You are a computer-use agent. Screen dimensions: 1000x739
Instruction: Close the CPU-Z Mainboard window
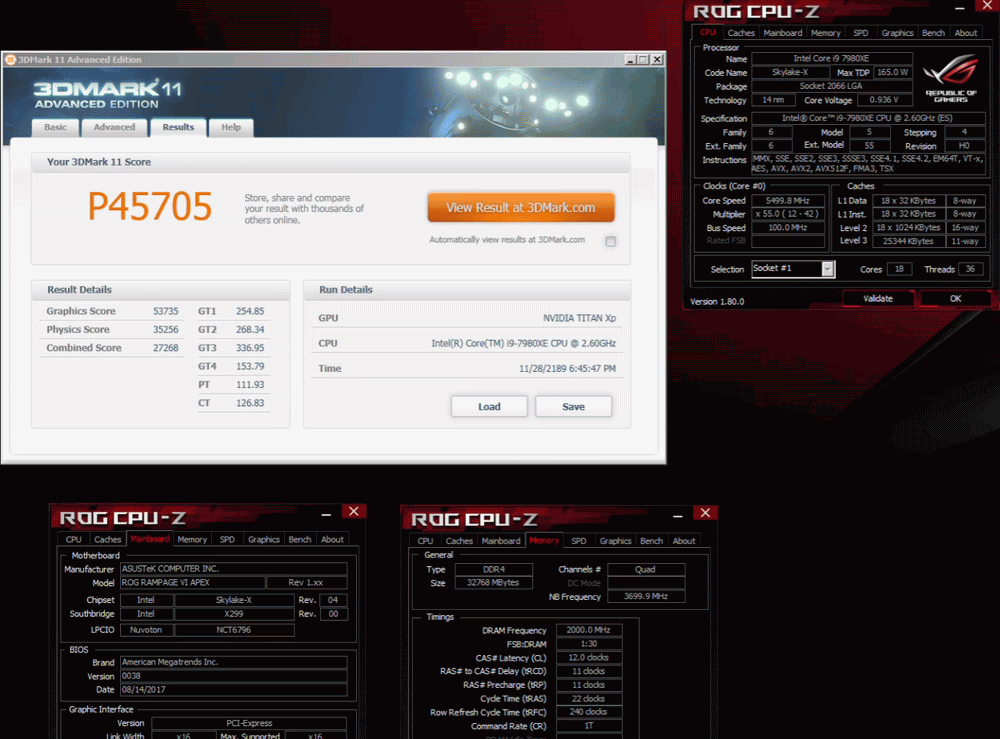point(354,511)
